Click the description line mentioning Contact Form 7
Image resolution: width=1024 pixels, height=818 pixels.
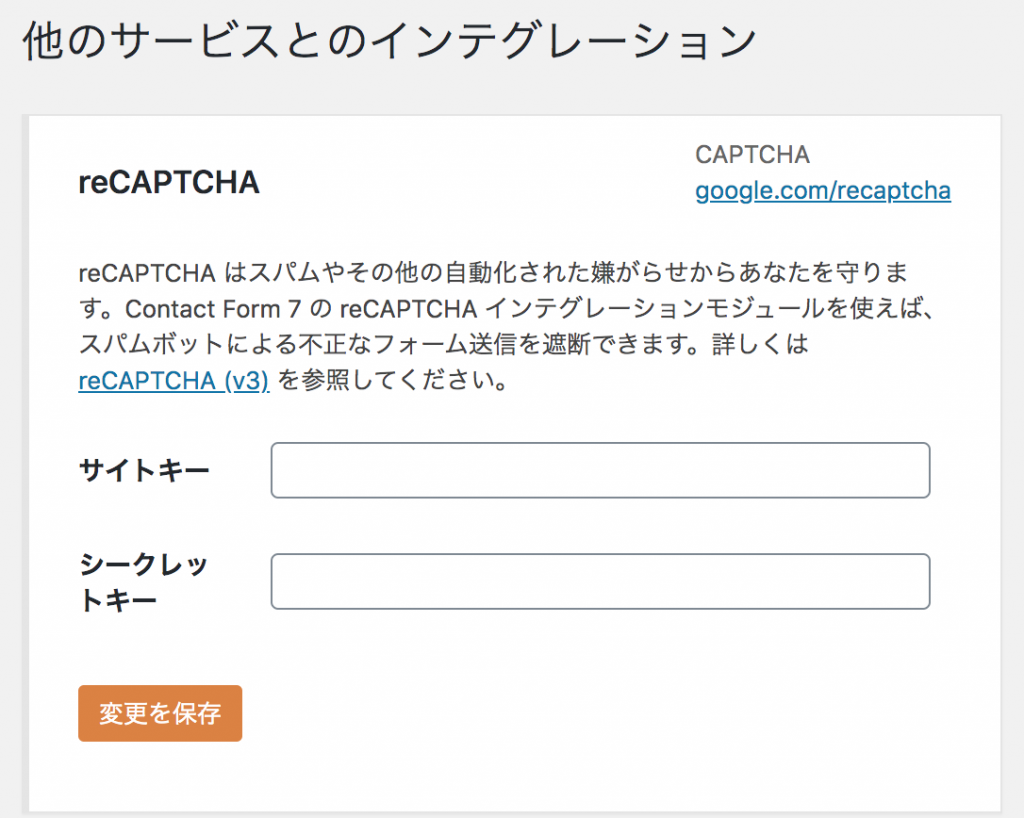(508, 309)
